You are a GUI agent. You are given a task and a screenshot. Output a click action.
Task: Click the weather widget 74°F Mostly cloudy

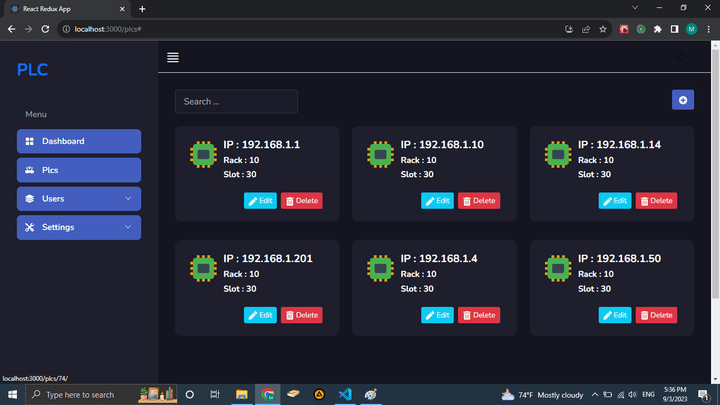click(542, 394)
